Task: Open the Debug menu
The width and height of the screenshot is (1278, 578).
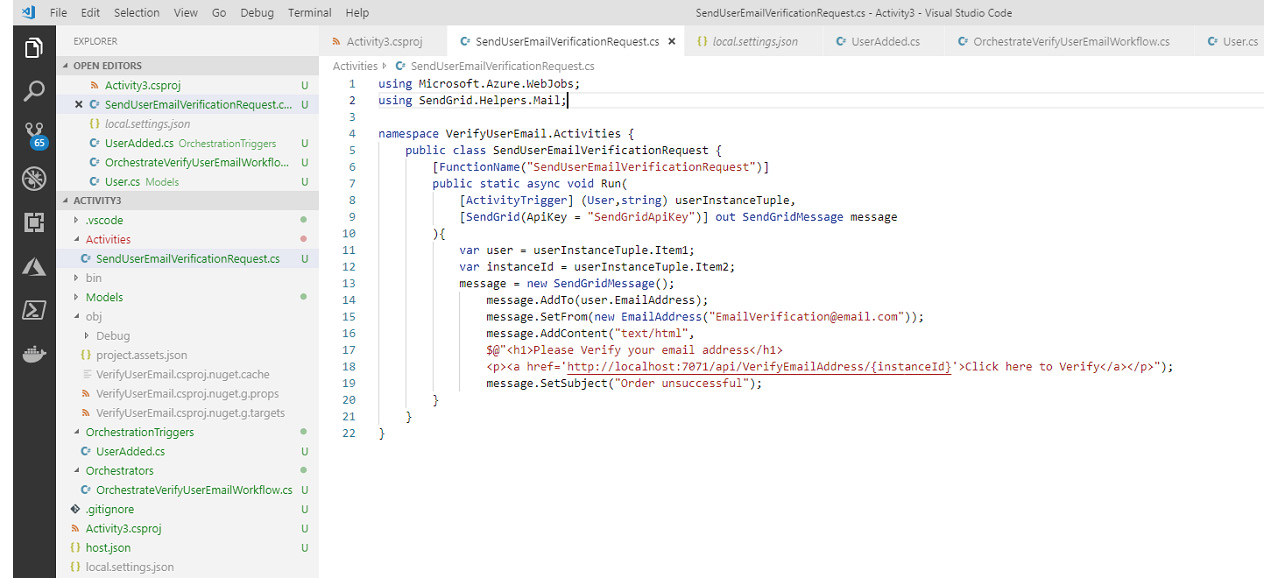Action: (x=257, y=13)
